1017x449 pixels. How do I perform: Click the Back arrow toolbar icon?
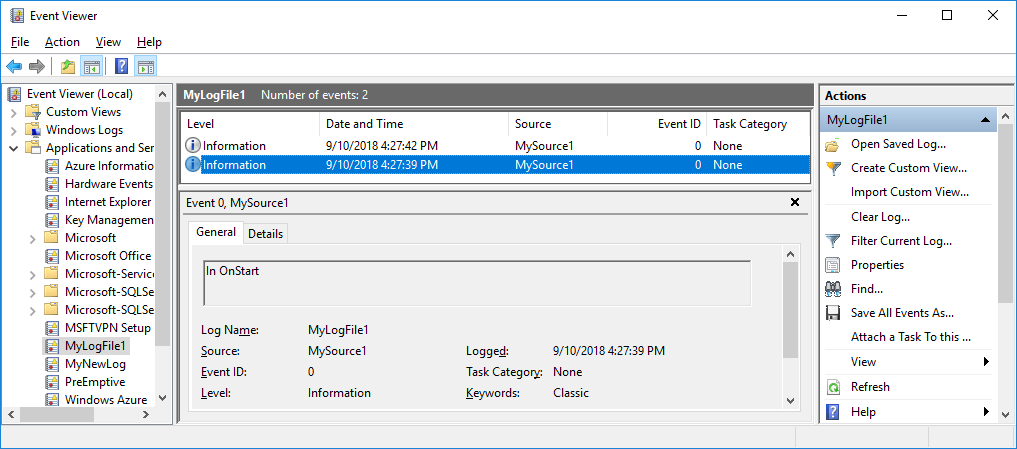(x=14, y=66)
